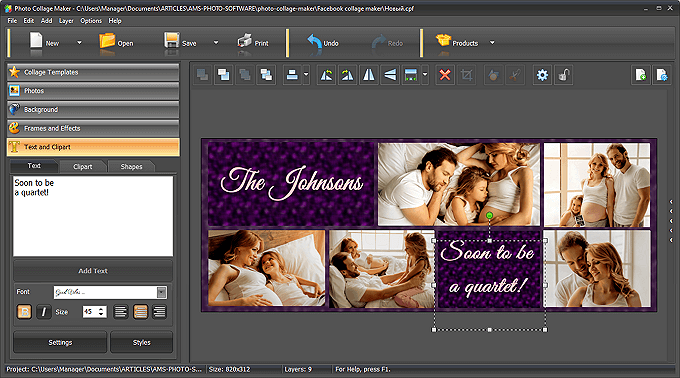The height and width of the screenshot is (378, 680).
Task: Open the distribute options dropdown arrow
Action: [x=425, y=75]
